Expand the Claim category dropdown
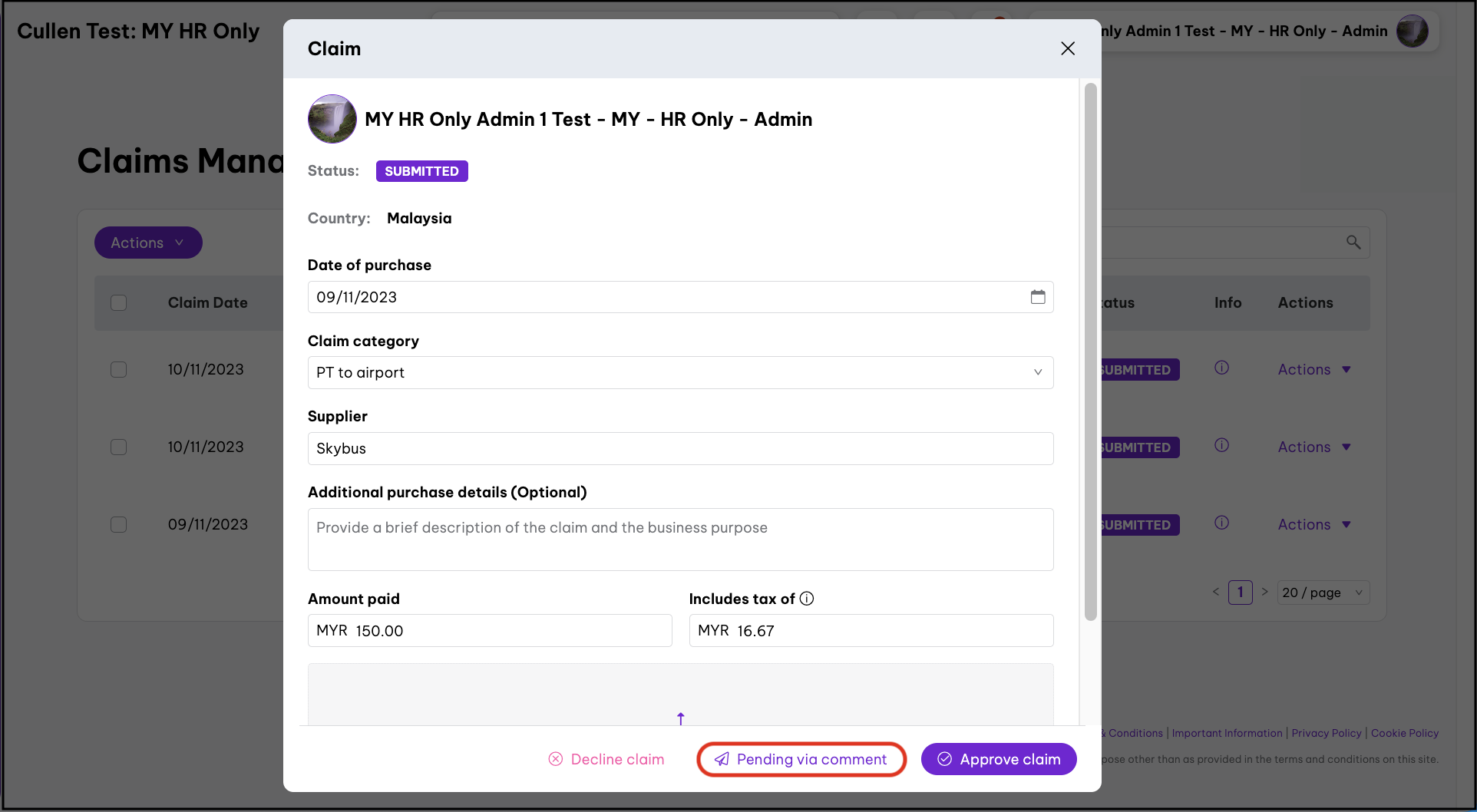Viewport: 1477px width, 812px height. pyautogui.click(x=680, y=372)
